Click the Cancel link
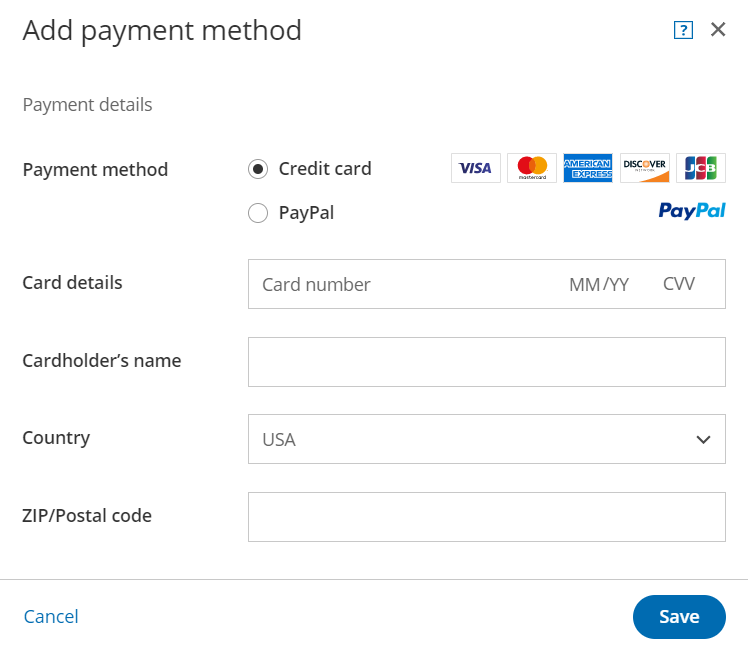 [51, 617]
